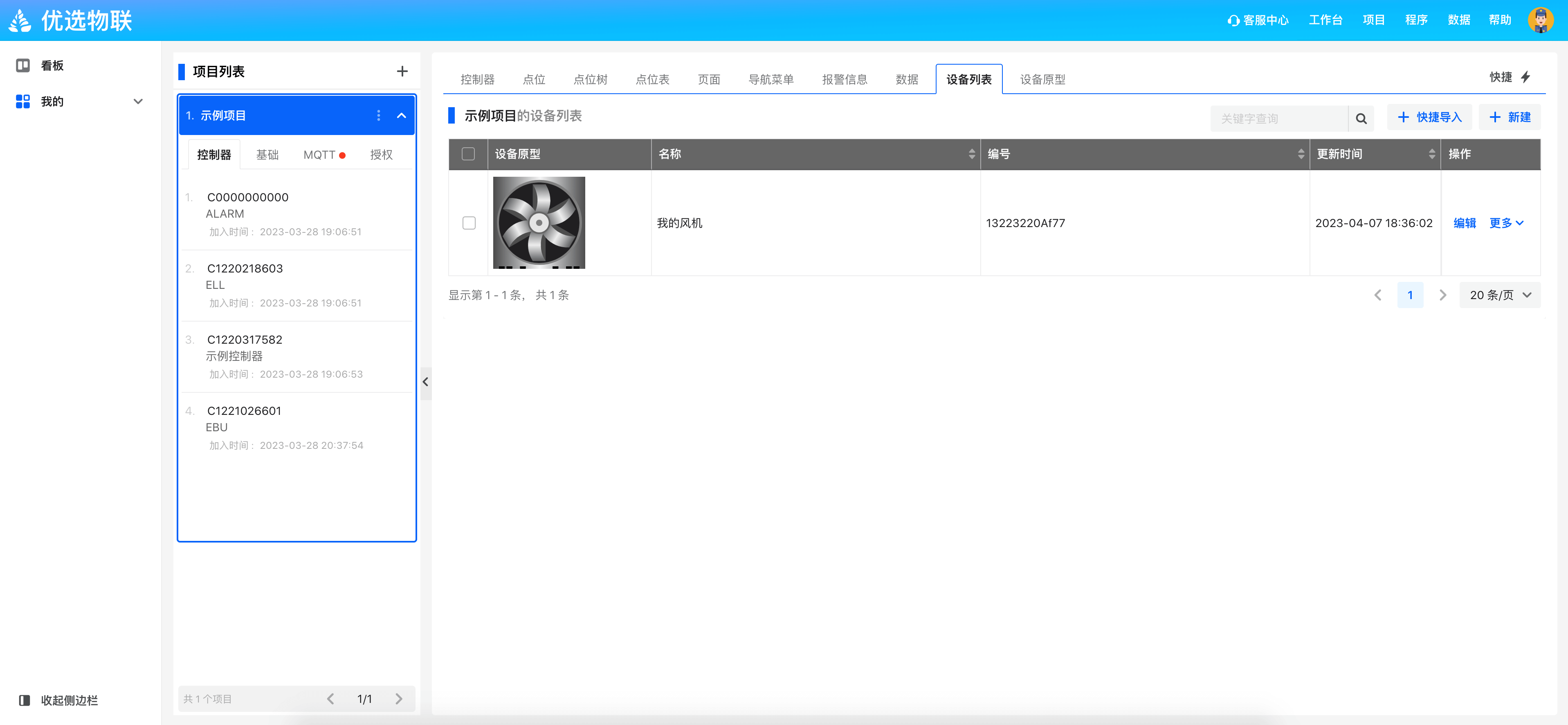Go to previous project list page
The image size is (1568, 725).
[330, 698]
